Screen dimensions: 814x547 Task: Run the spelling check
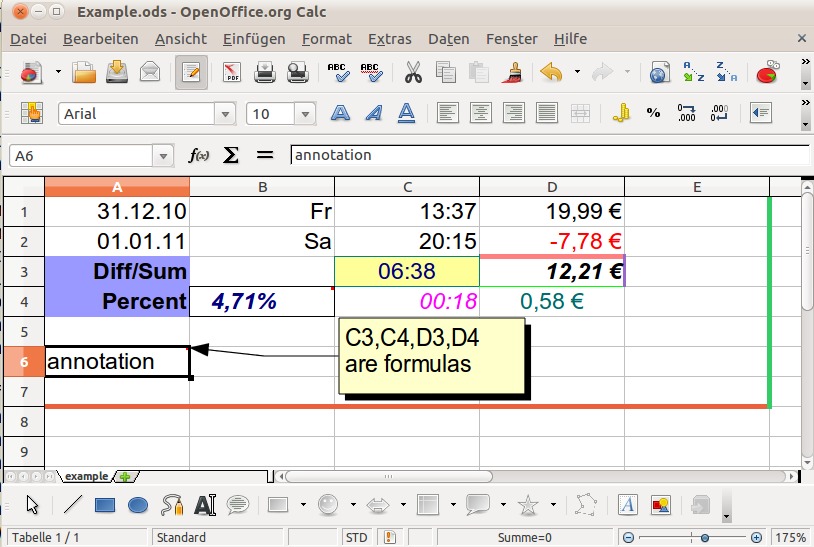point(338,73)
